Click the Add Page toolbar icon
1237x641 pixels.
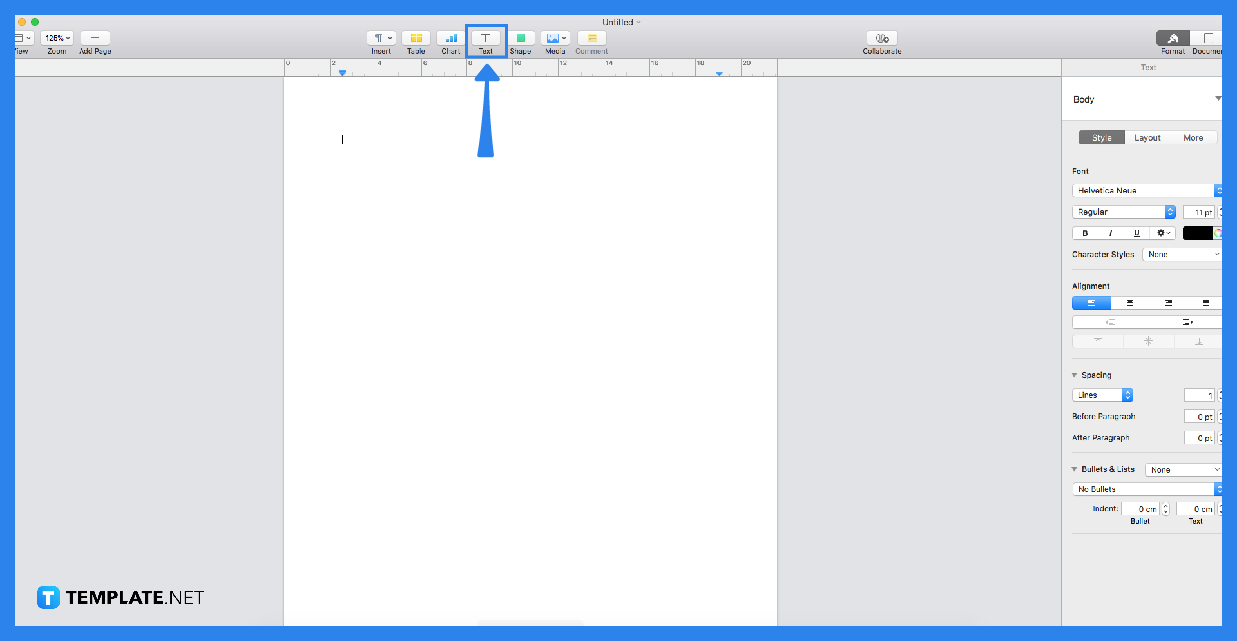pos(94,37)
